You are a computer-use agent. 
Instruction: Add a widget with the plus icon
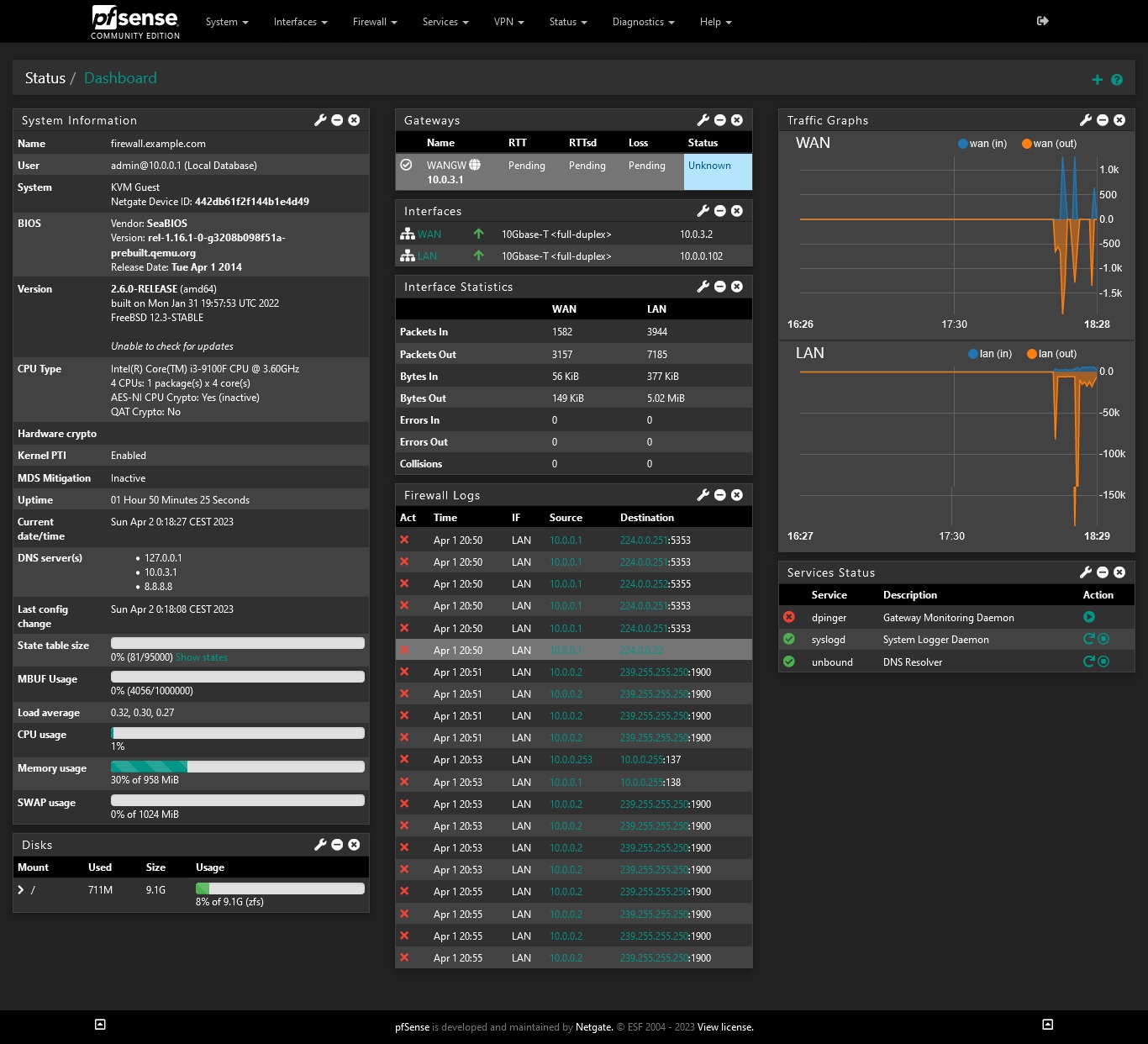pos(1097,80)
